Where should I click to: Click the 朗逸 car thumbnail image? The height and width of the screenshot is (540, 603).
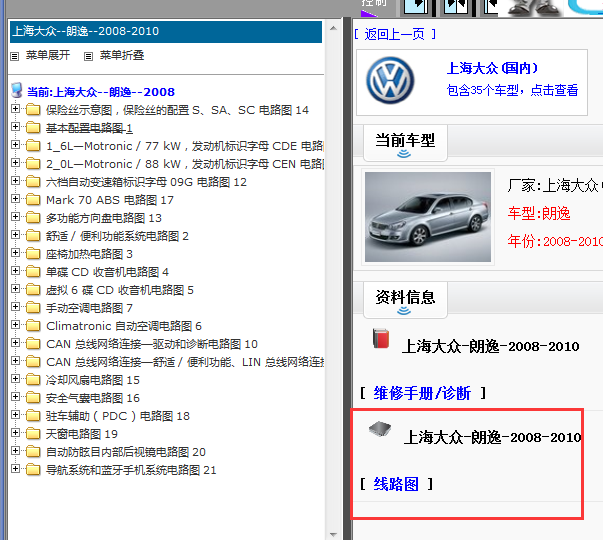tap(428, 217)
